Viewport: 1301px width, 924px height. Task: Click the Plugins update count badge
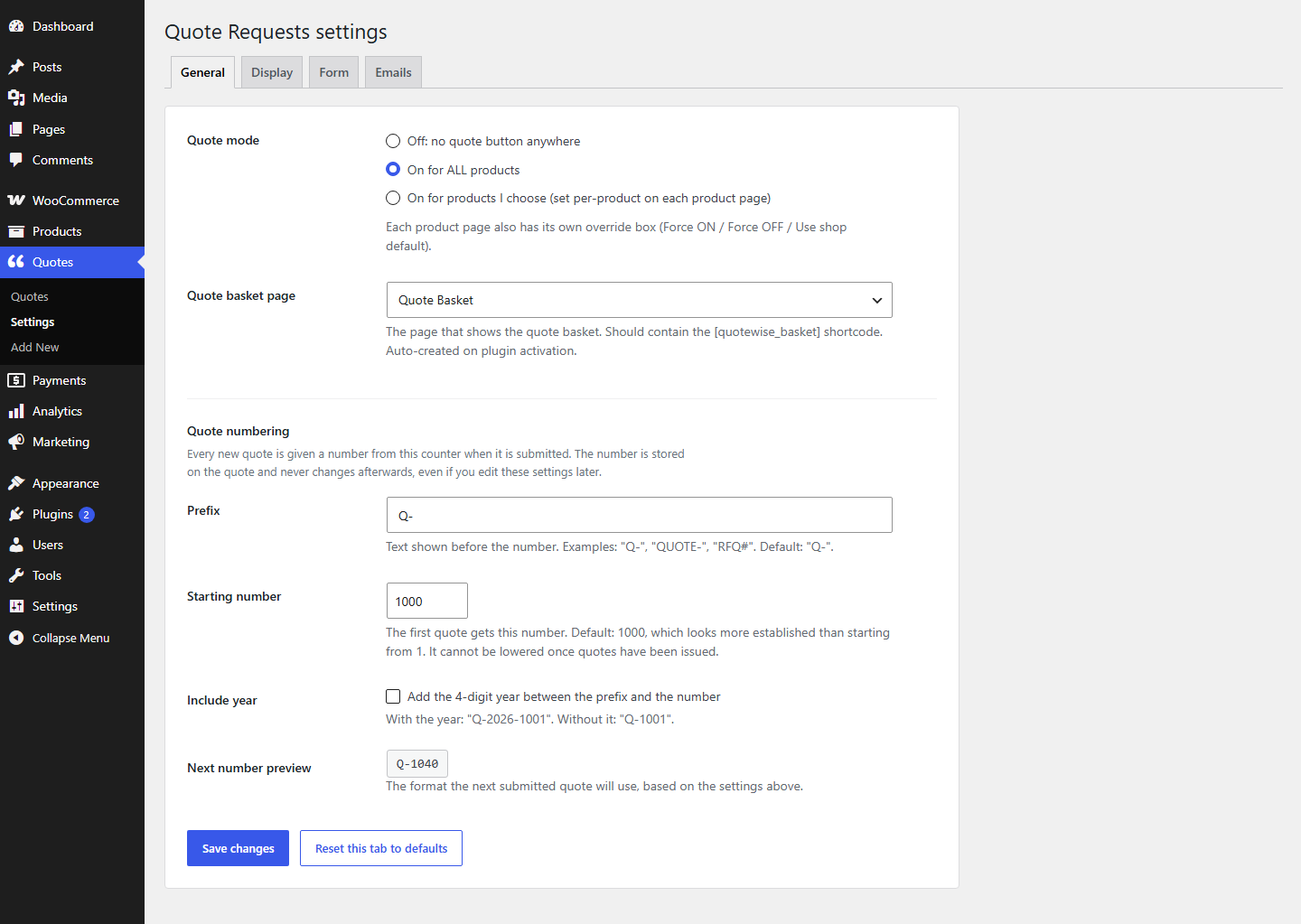tap(87, 515)
